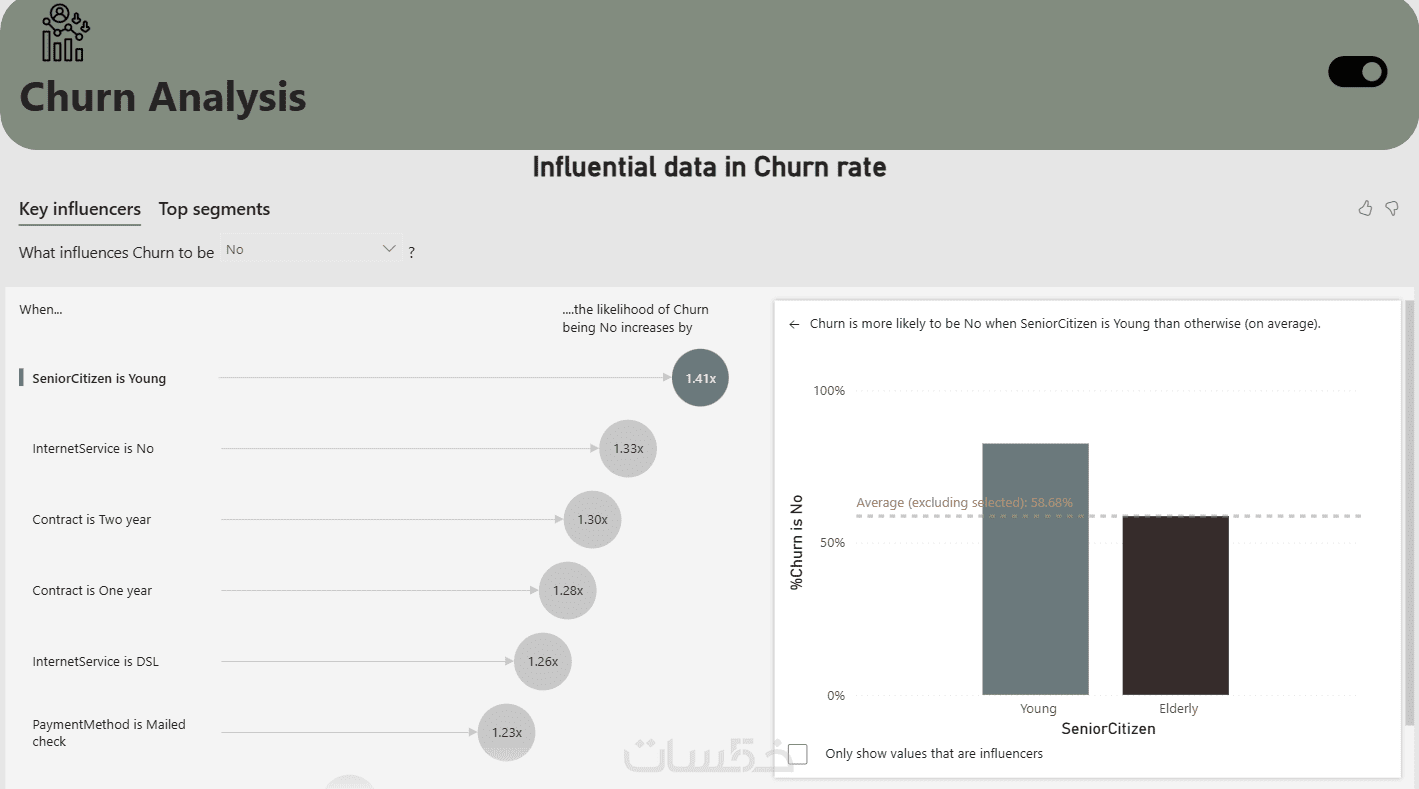This screenshot has height=789, width=1419.
Task: Click the 1.23x Mailed check bubble
Action: point(506,732)
